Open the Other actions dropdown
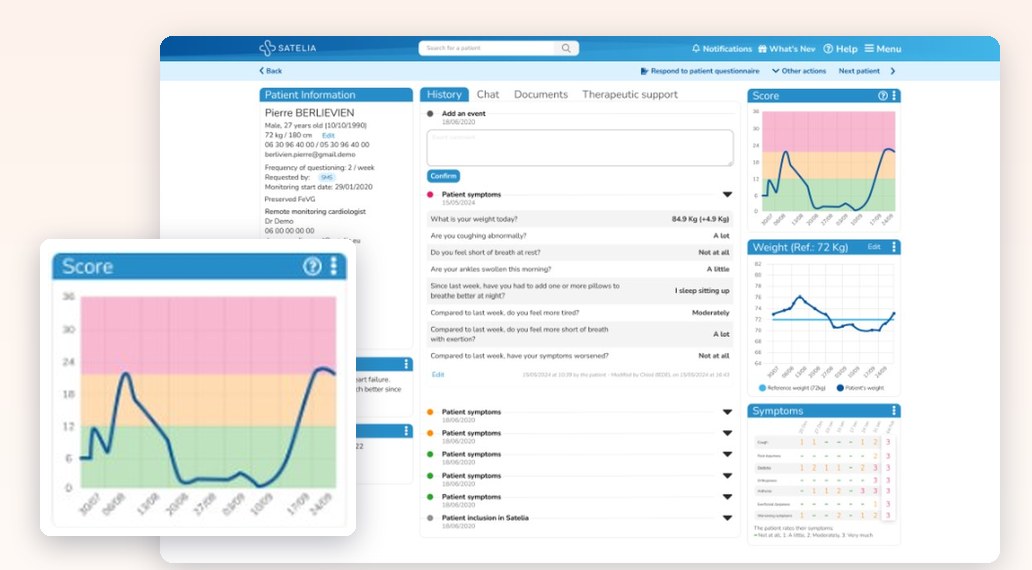 click(799, 70)
